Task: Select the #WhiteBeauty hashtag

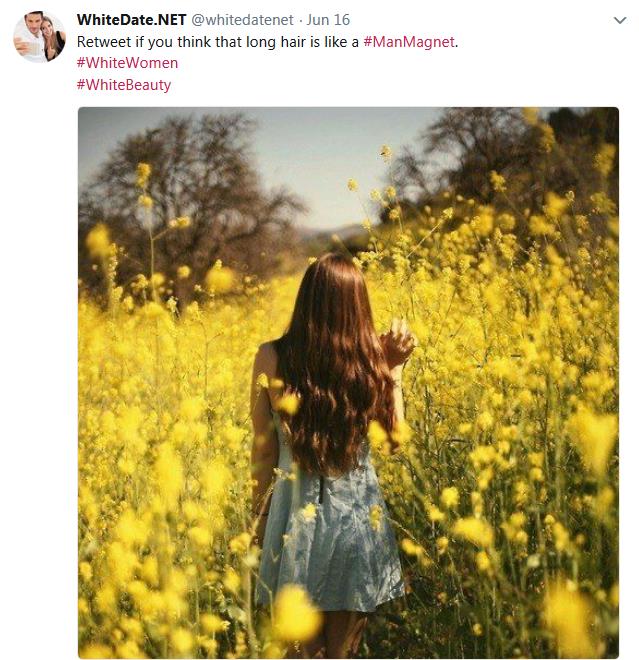Action: point(124,85)
